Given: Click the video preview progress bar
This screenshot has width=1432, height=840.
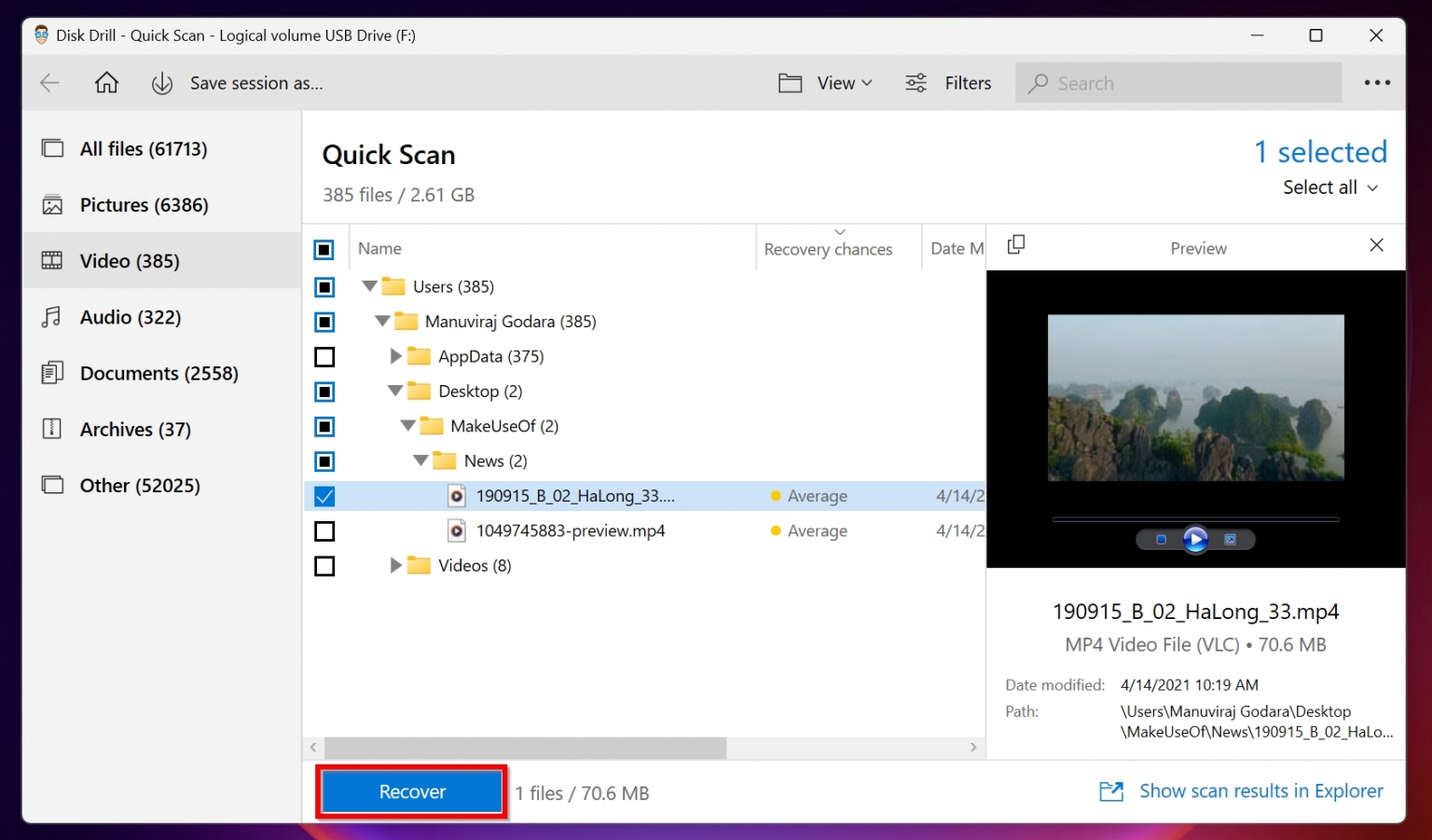Looking at the screenshot, I should point(1195,518).
